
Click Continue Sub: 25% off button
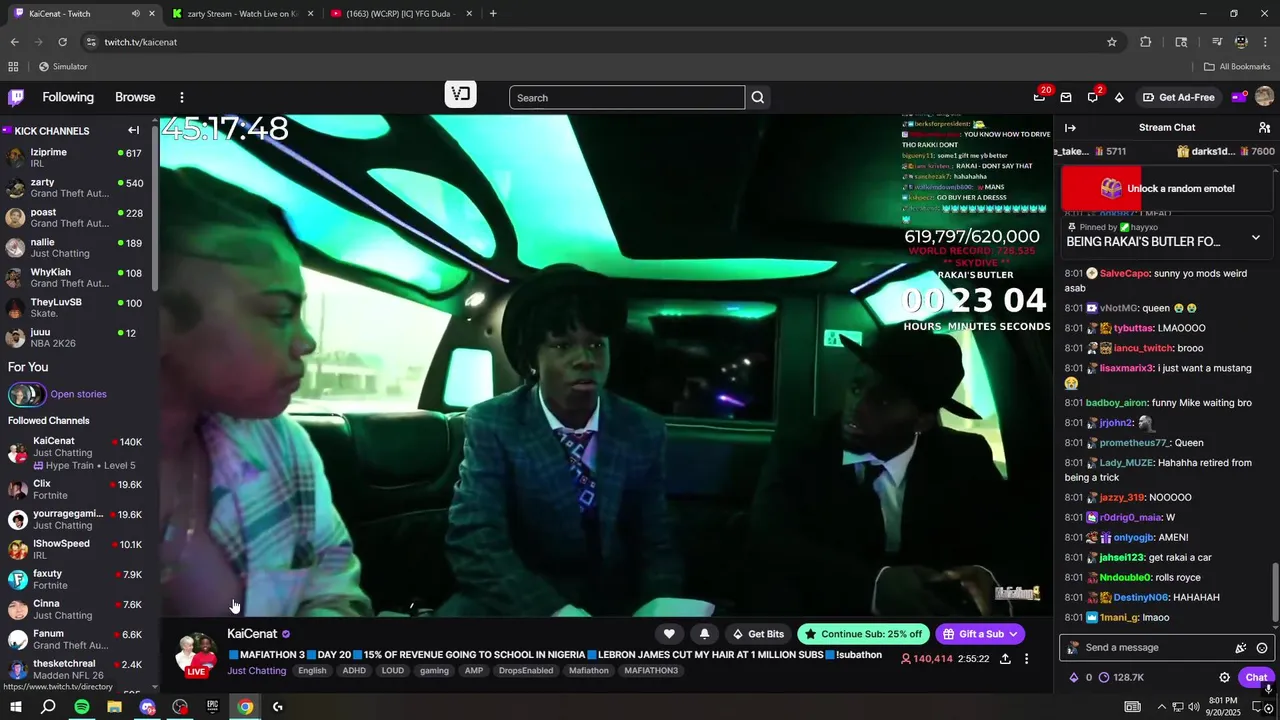(x=863, y=634)
